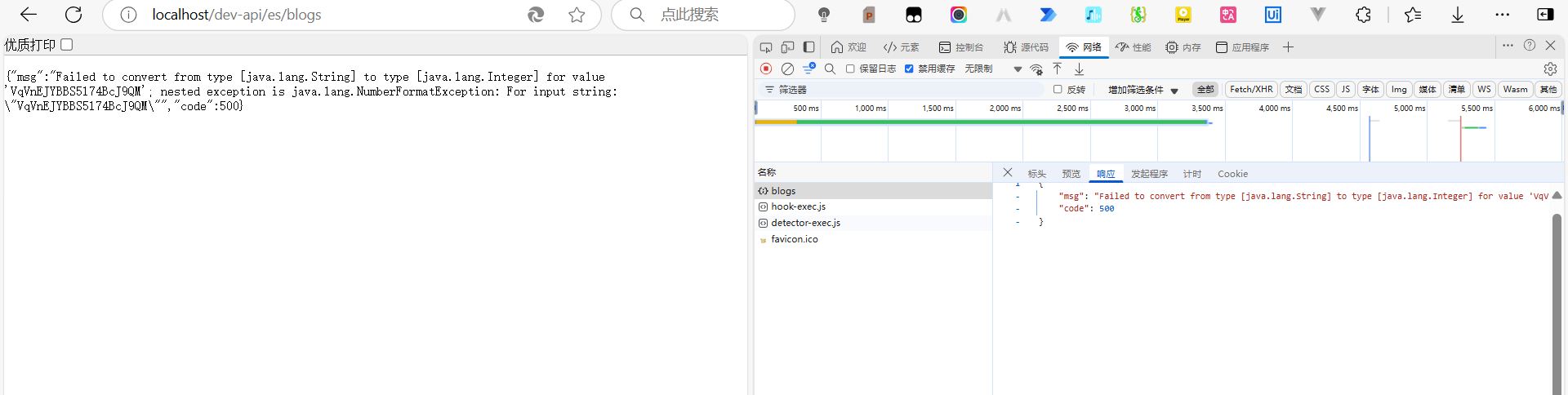
Task: Open 增加筛选条件 dropdown
Action: [x=1143, y=90]
